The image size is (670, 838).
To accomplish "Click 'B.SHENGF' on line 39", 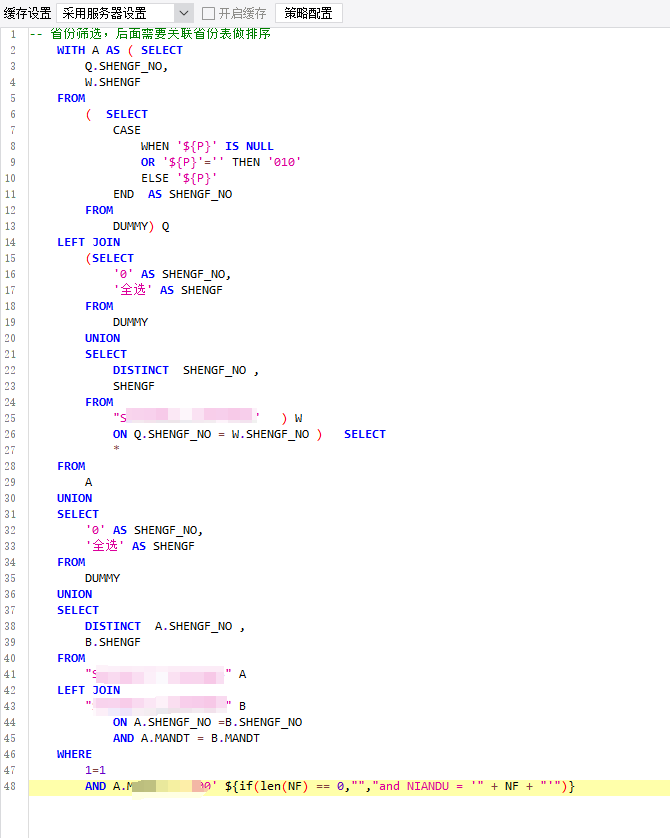I will [113, 642].
